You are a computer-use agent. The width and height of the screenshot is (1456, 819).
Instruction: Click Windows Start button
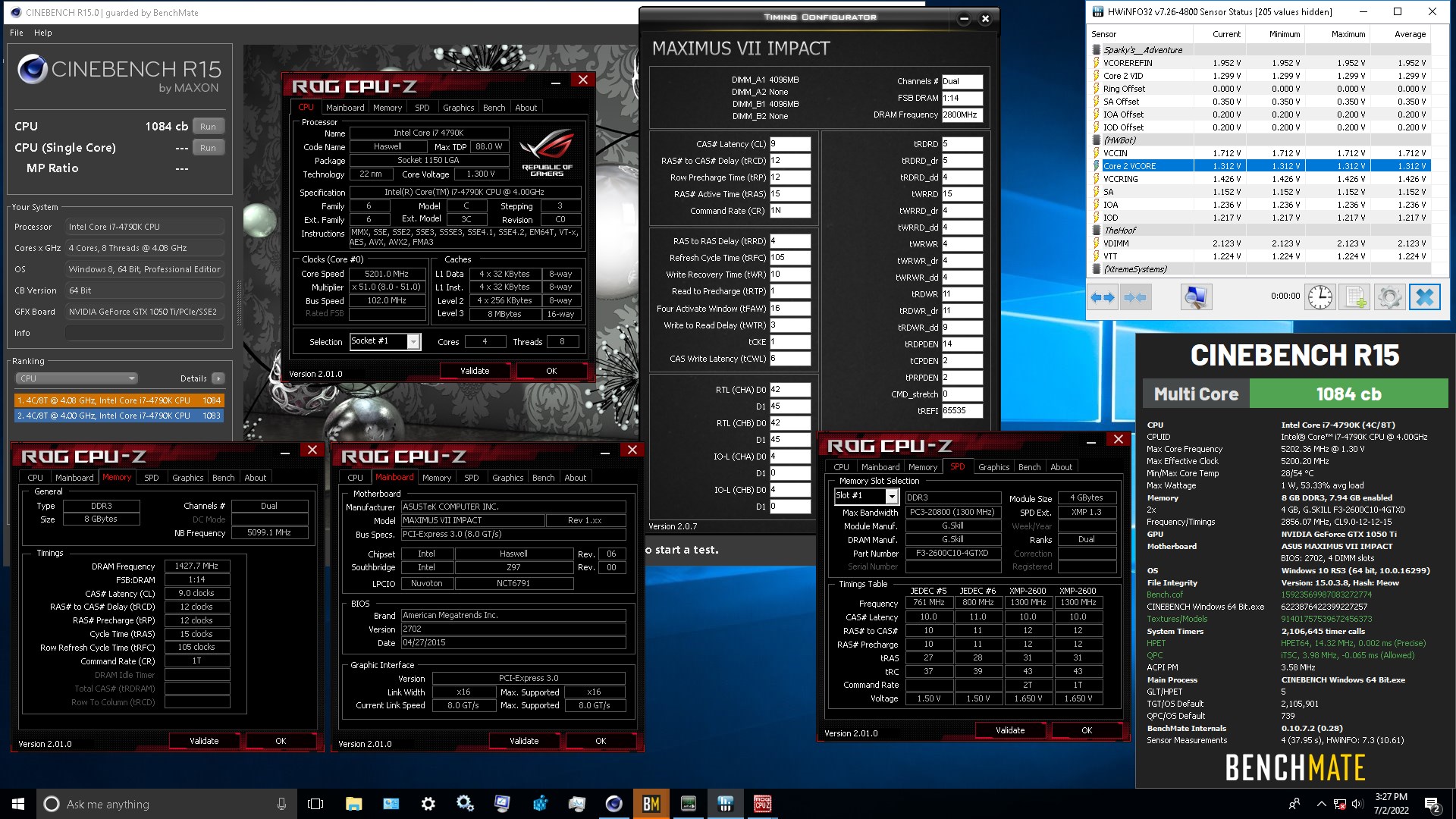point(18,804)
